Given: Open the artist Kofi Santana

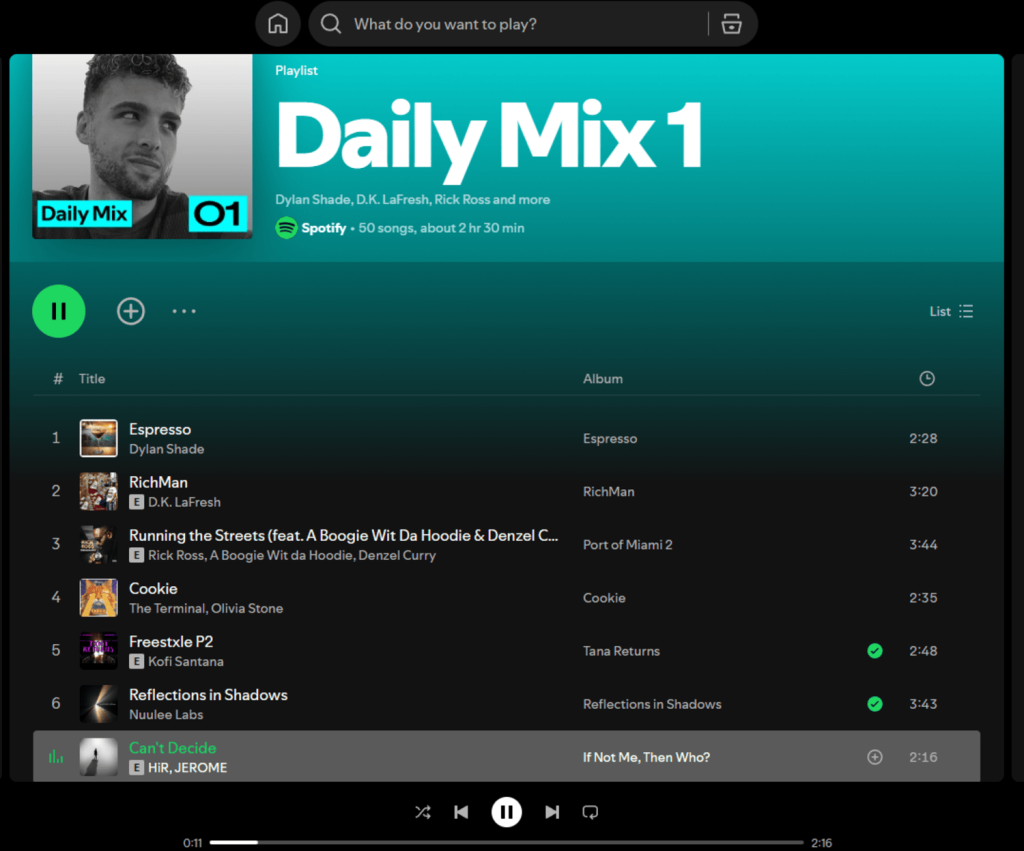Looking at the screenshot, I should [185, 662].
